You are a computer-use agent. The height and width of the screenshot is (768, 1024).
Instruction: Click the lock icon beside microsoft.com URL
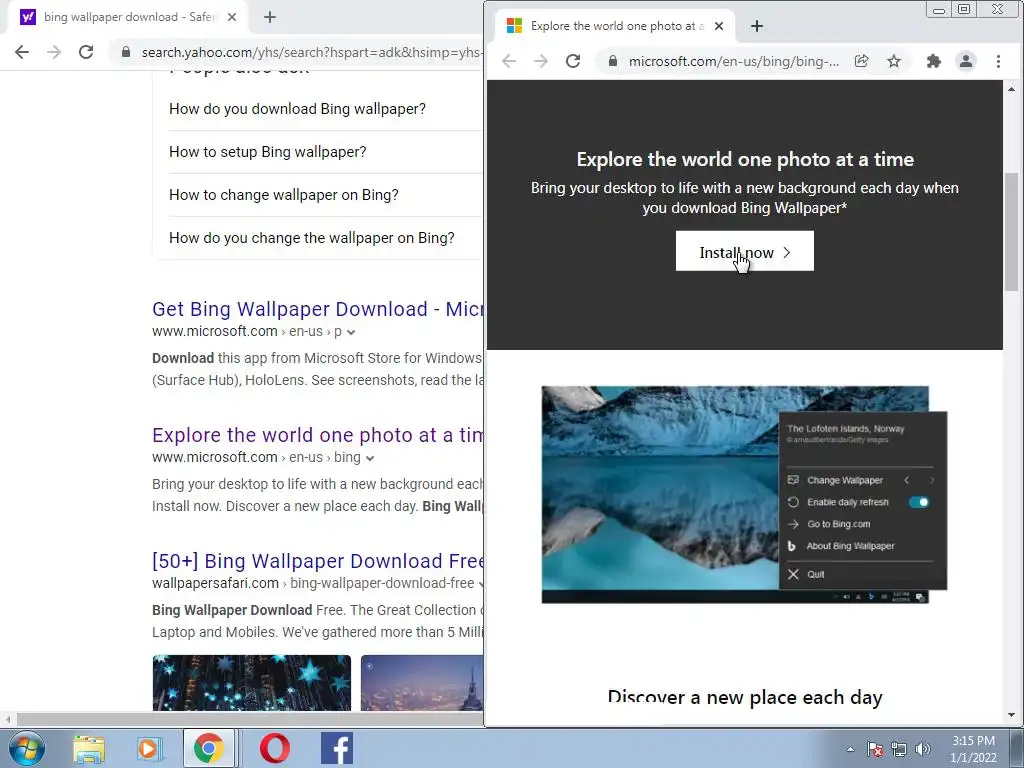point(613,61)
